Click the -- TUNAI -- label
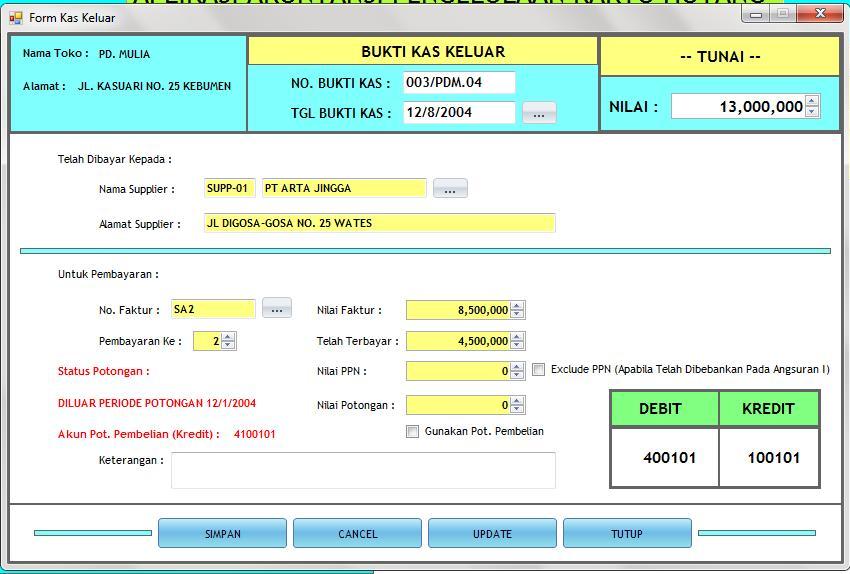 tap(720, 56)
